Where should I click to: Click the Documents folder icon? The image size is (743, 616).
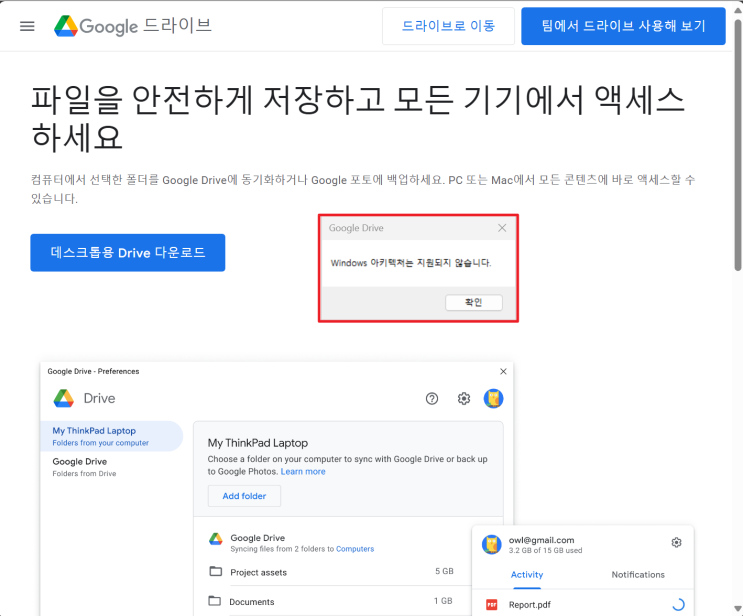click(x=215, y=601)
